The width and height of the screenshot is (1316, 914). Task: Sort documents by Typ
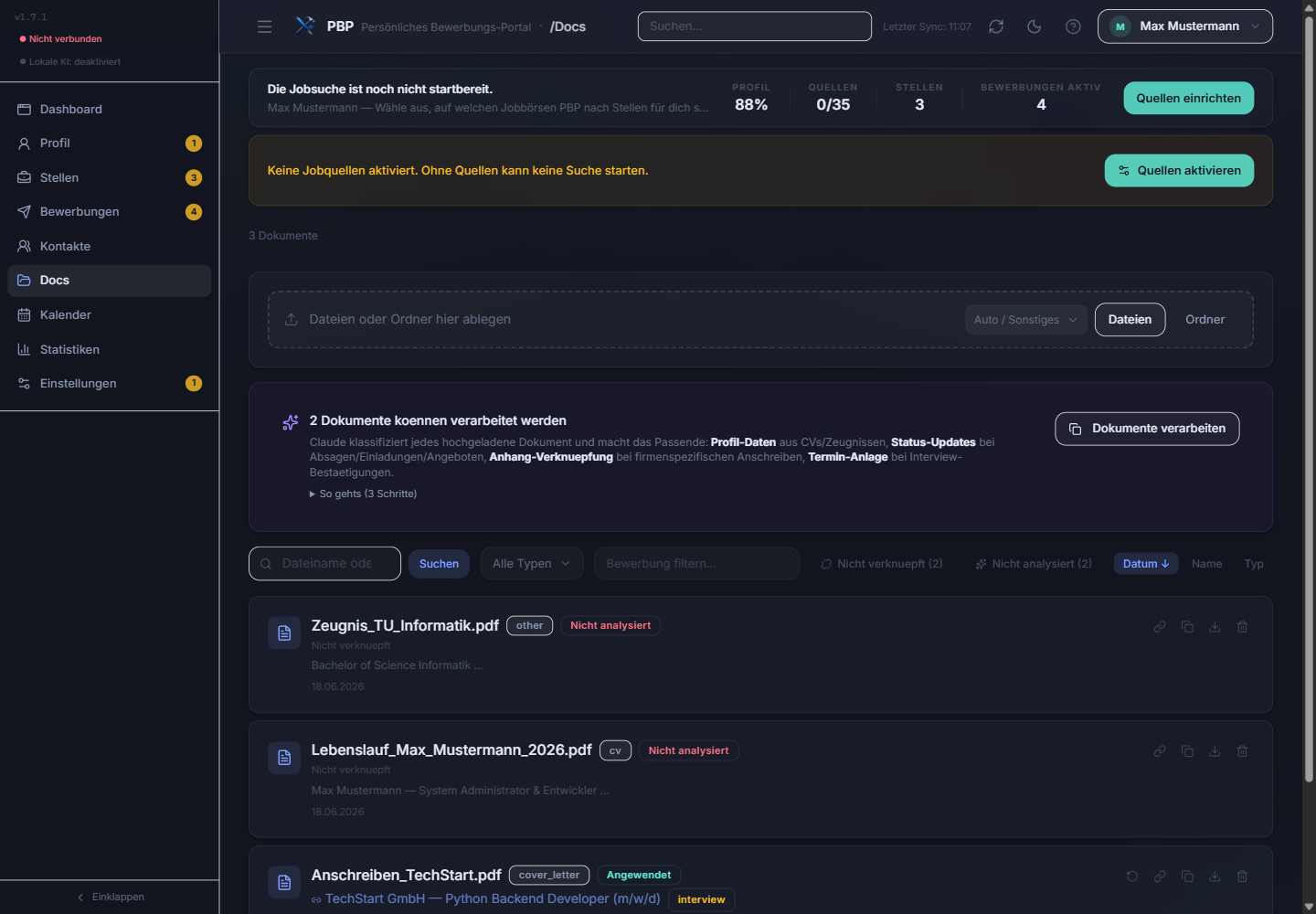coord(1254,564)
